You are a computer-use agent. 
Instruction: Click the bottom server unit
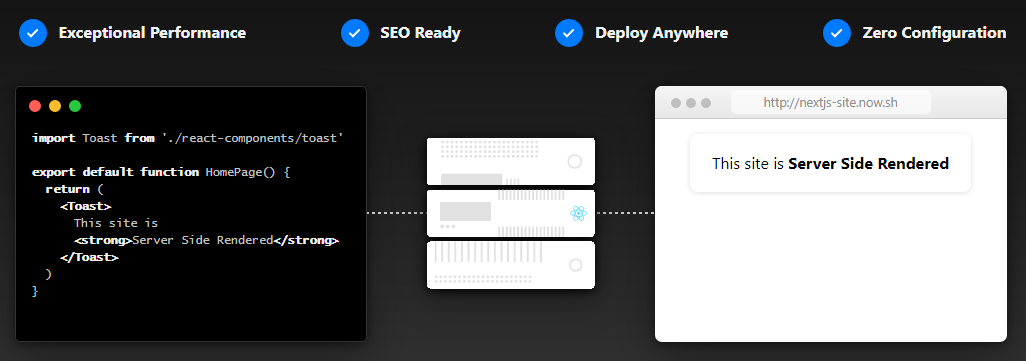(x=510, y=265)
